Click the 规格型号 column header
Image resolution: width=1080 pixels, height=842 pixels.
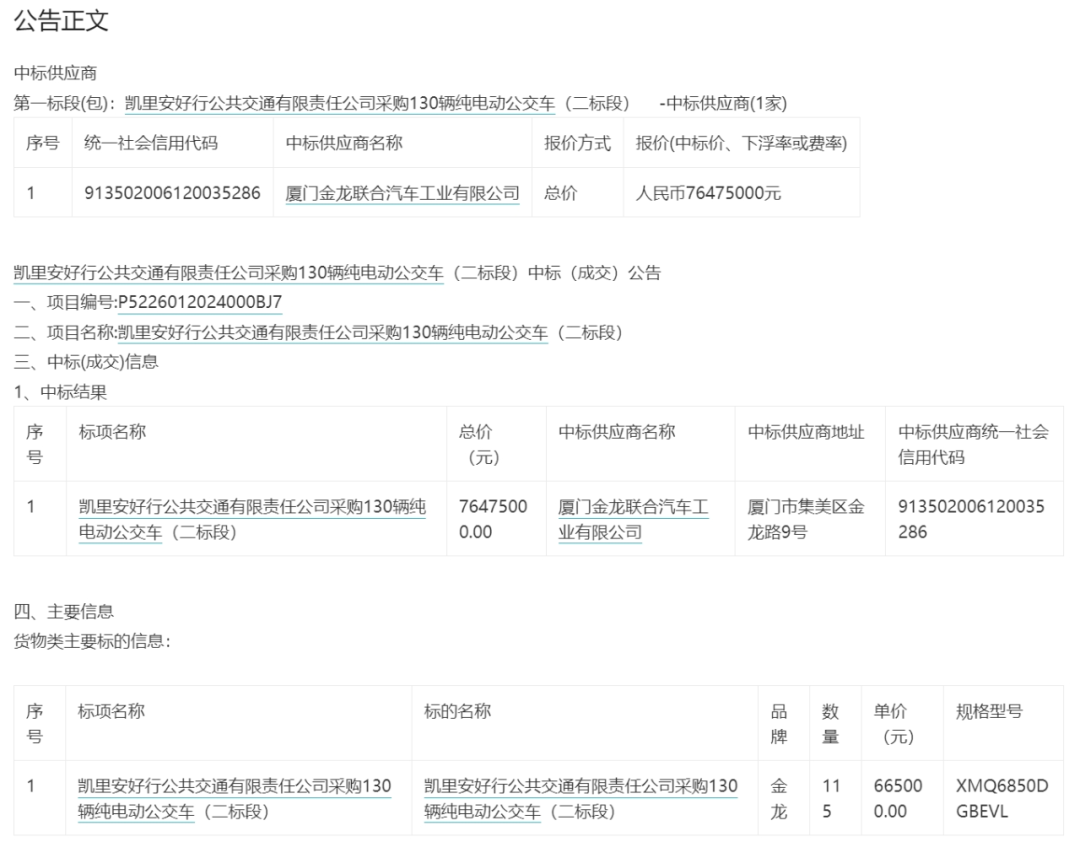pyautogui.click(x=989, y=711)
